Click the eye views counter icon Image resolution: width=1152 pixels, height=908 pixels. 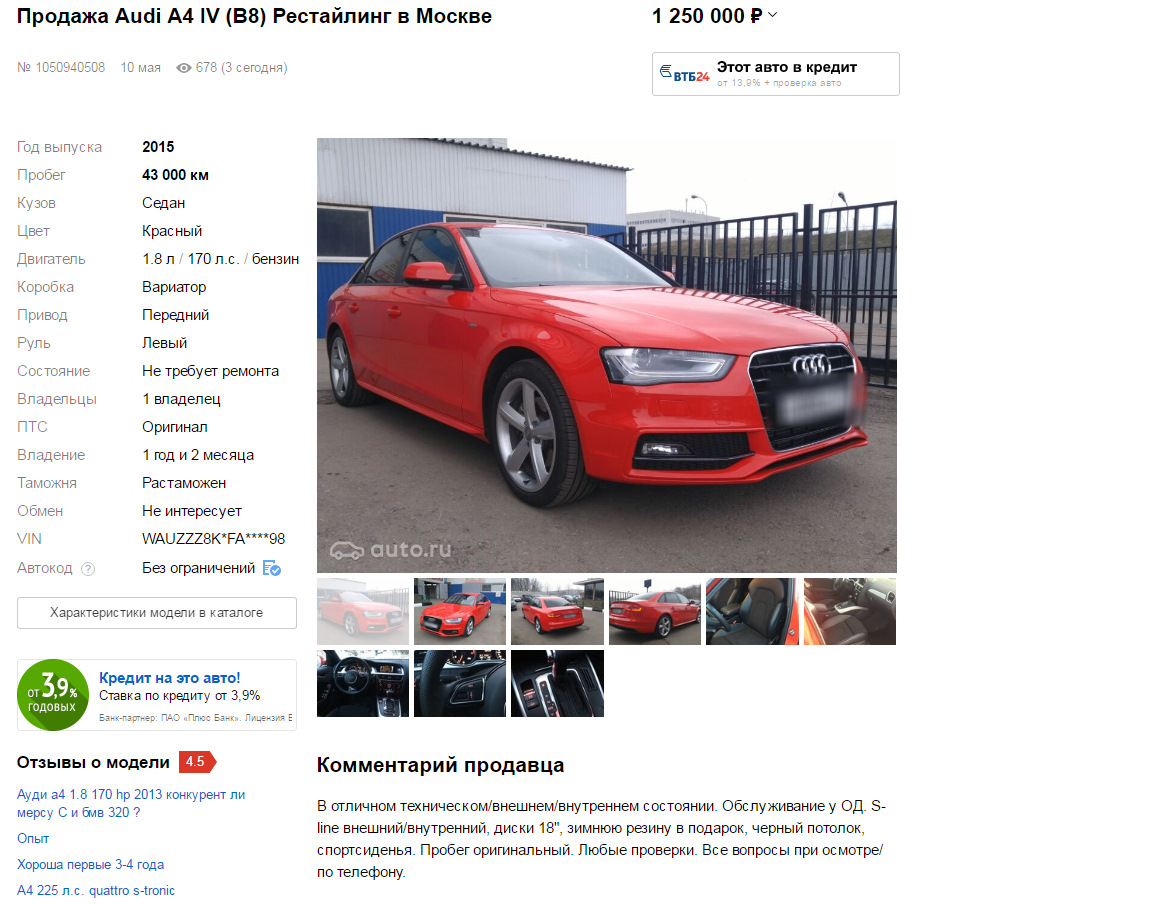(x=184, y=68)
